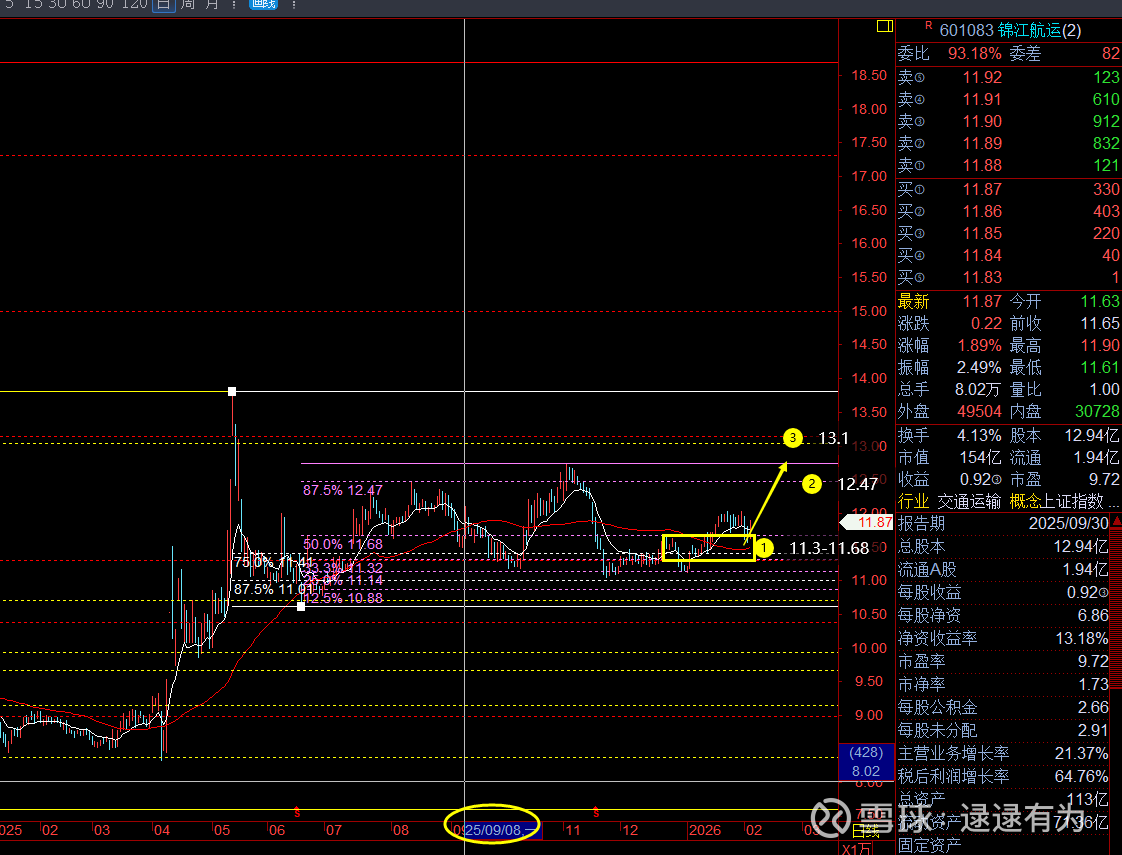1122x855 pixels.
Task: Select upper Fibonacci handle at price peak
Action: click(232, 391)
